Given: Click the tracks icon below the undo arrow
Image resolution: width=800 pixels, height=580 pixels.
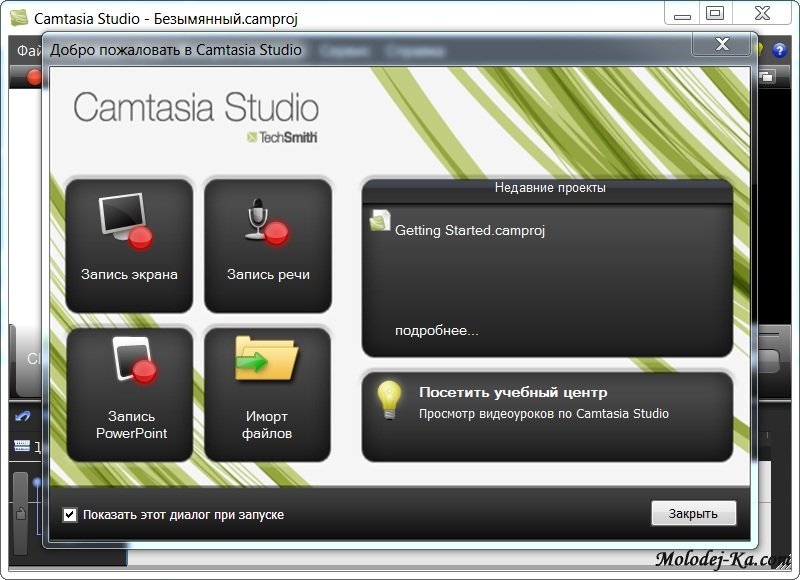Looking at the screenshot, I should pyautogui.click(x=22, y=446).
